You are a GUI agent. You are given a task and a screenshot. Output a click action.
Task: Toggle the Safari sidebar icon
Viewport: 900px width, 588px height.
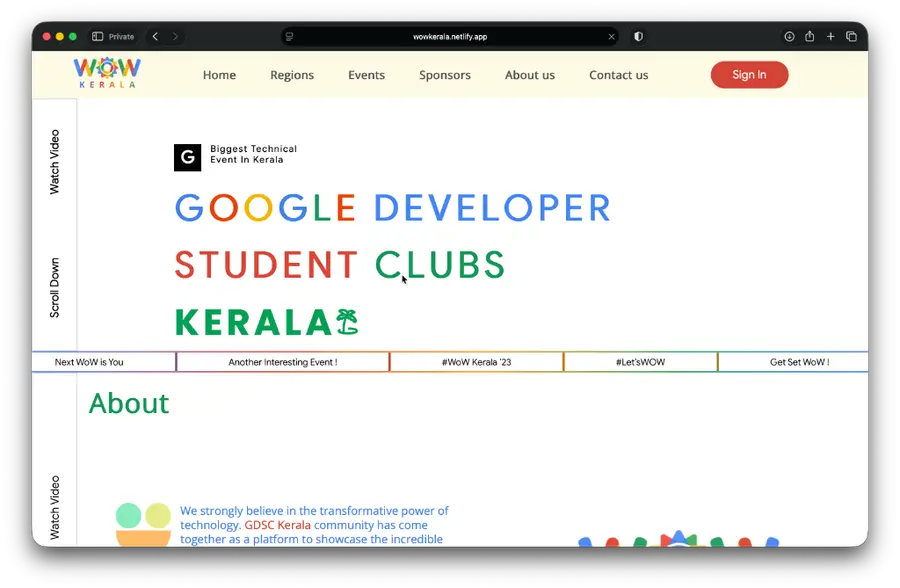[x=98, y=36]
